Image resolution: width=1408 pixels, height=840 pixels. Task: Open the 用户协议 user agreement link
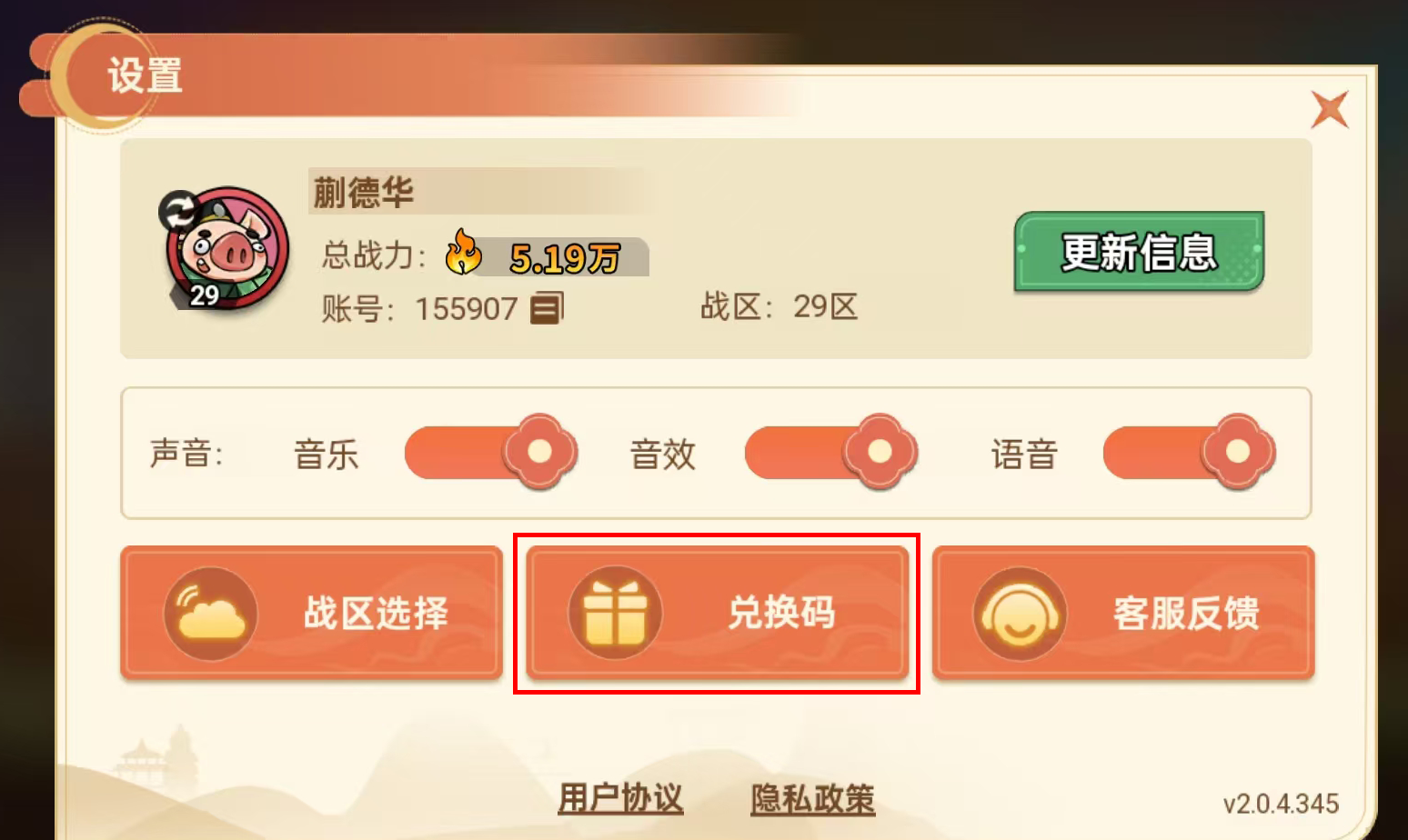pyautogui.click(x=620, y=798)
